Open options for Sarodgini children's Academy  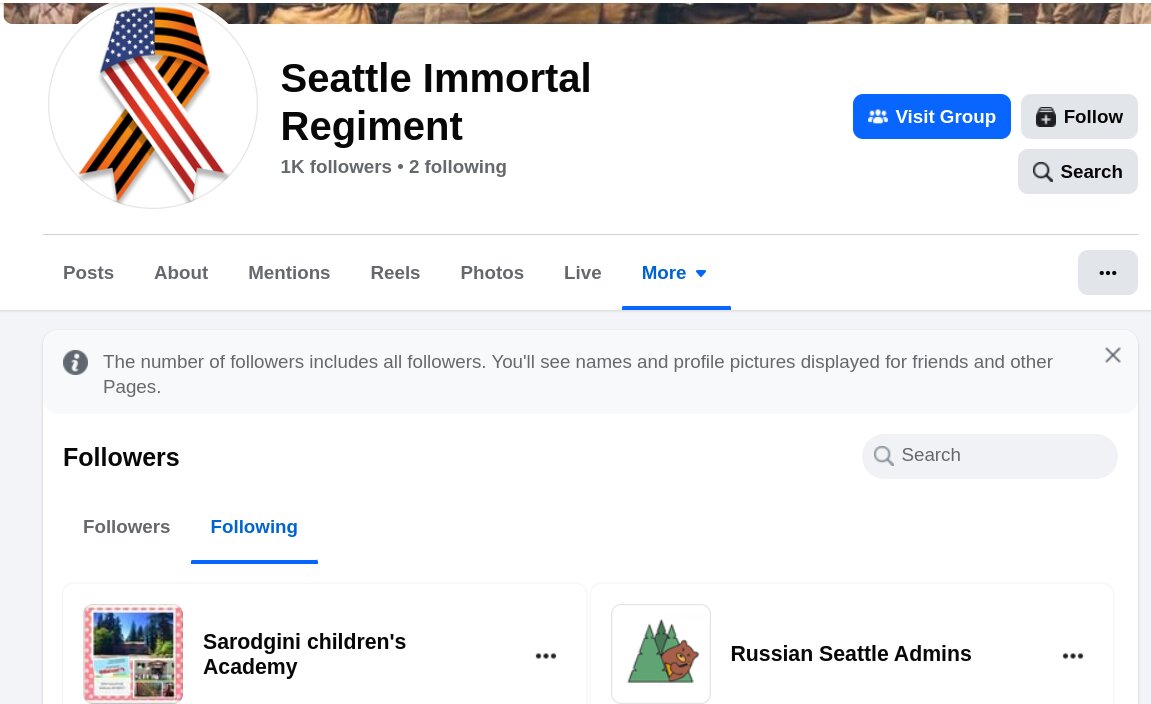(x=545, y=656)
